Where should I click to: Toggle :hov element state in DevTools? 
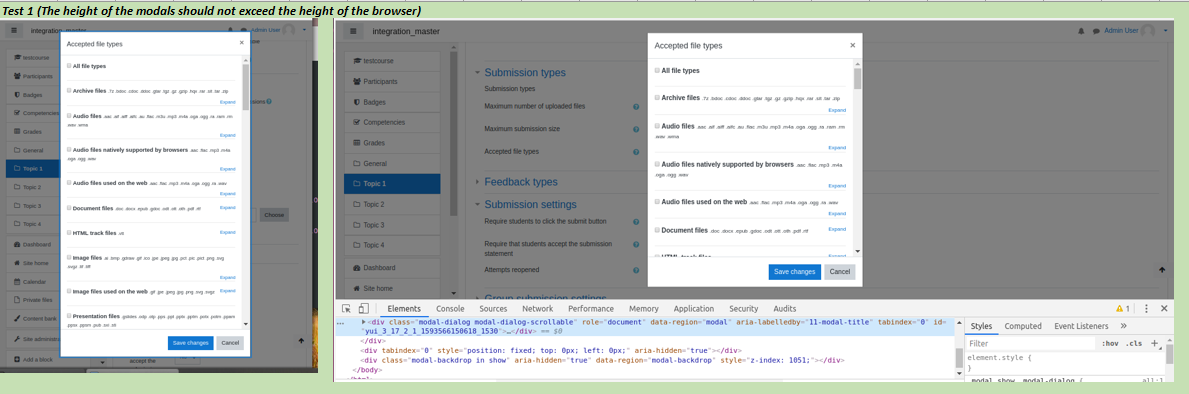pyautogui.click(x=1109, y=343)
